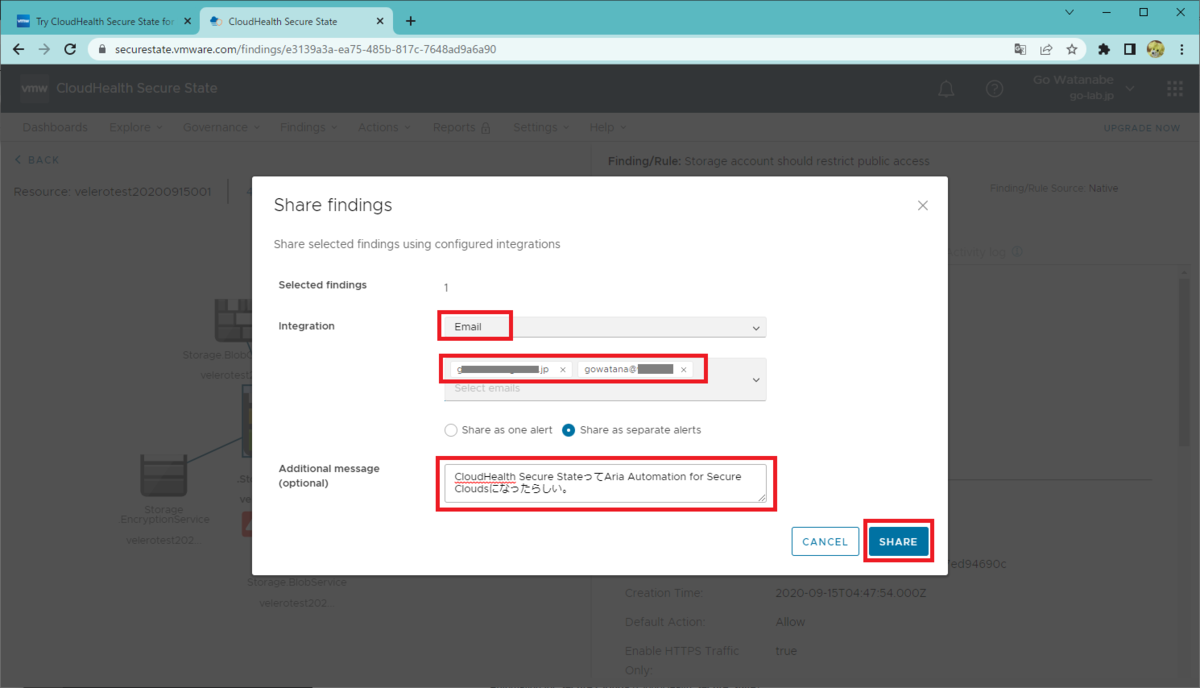
Task: Open the tab search chevron in title bar
Action: [x=1069, y=13]
